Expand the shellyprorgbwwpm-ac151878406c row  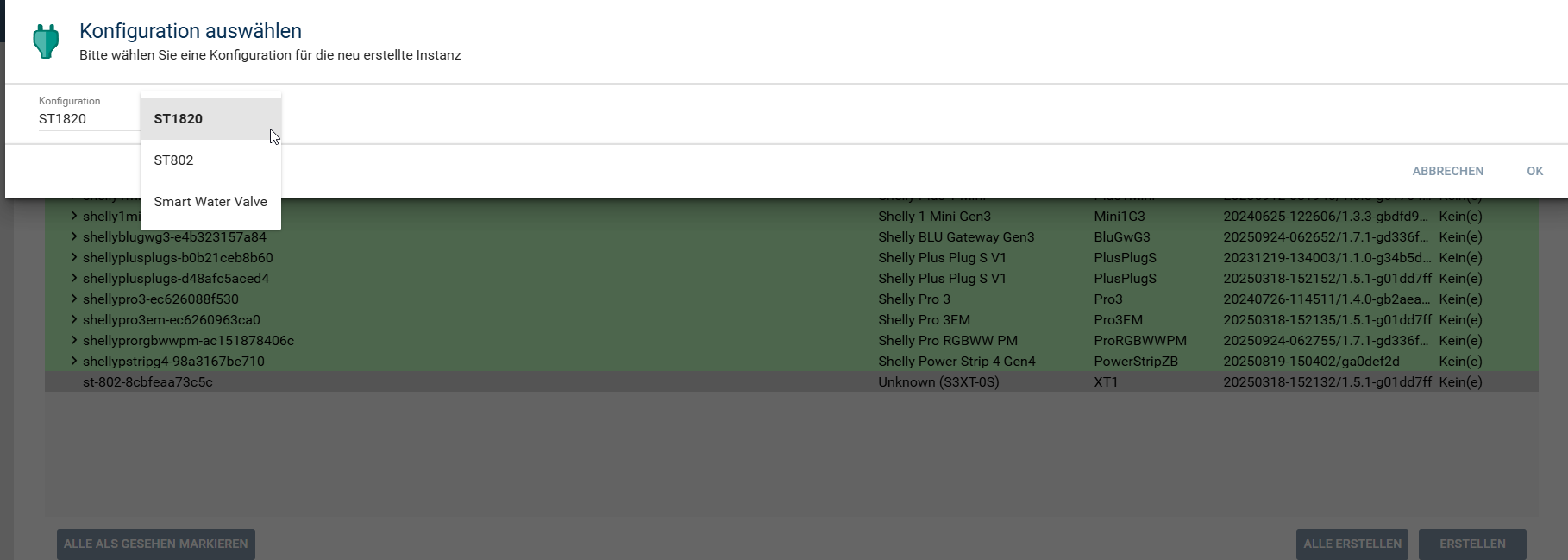(74, 341)
